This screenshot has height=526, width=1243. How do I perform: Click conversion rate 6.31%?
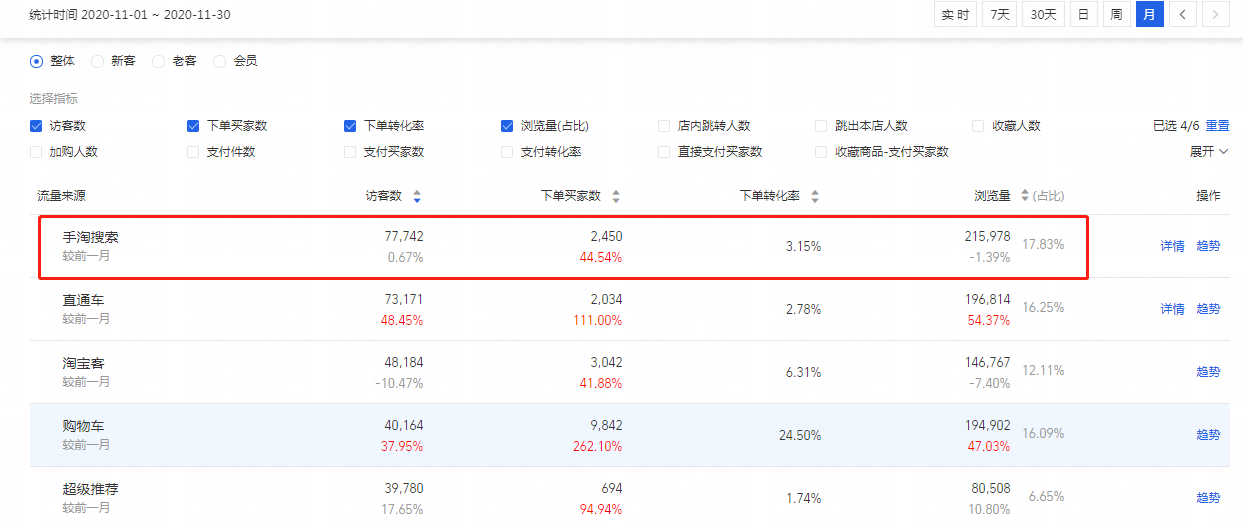(803, 372)
